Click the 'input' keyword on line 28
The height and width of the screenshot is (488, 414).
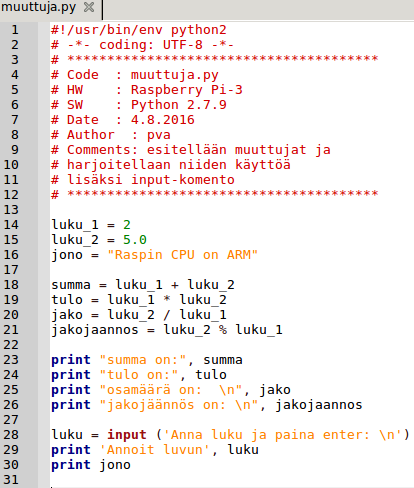127,435
